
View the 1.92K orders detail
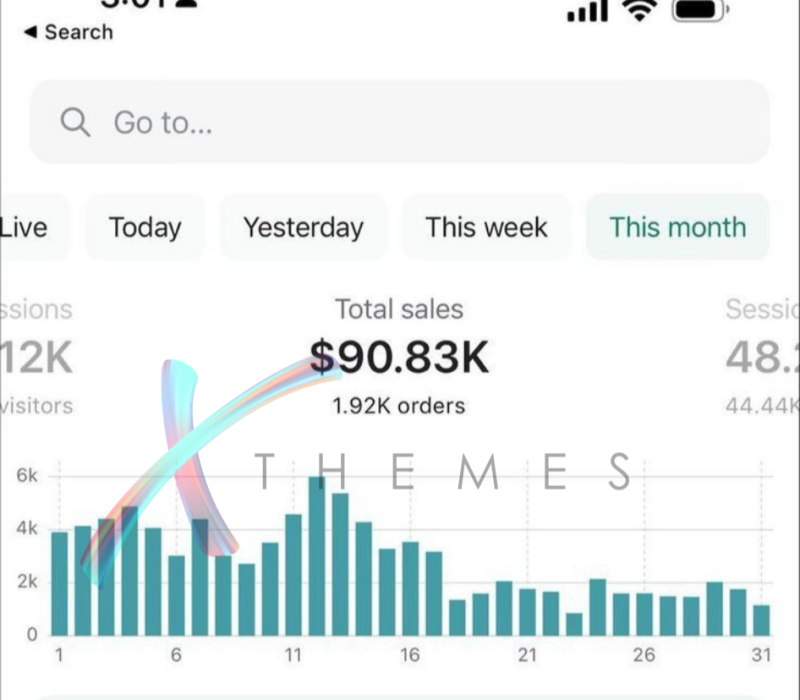click(399, 406)
